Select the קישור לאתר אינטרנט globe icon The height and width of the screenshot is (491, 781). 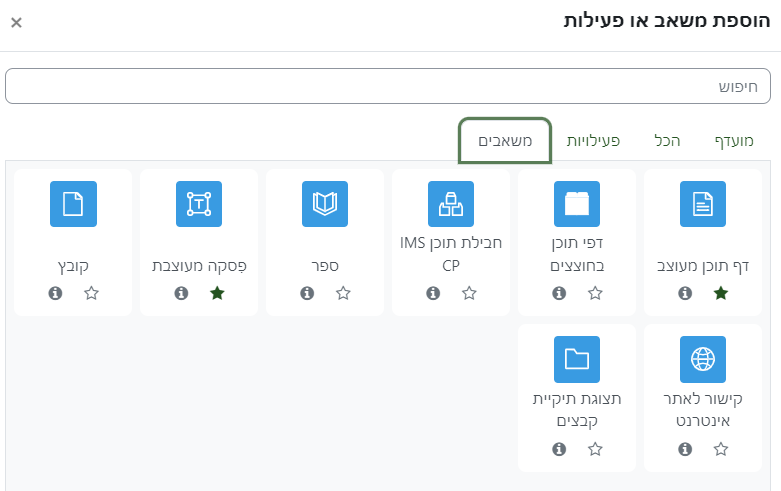coord(703,359)
